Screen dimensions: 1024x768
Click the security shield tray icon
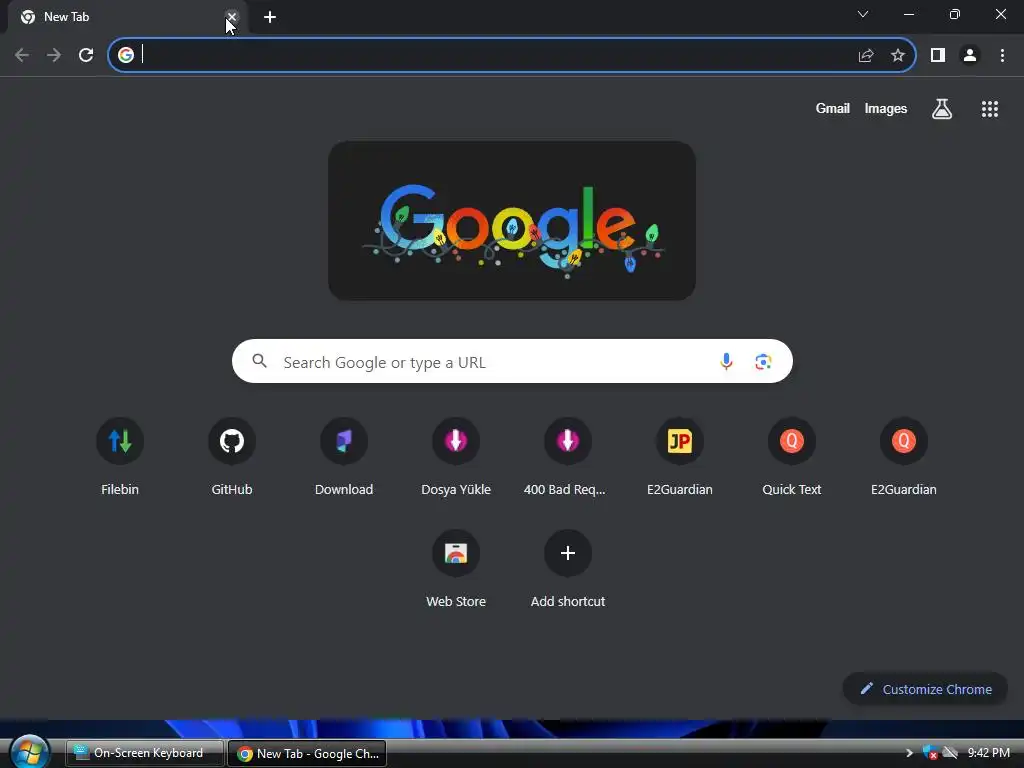point(930,753)
